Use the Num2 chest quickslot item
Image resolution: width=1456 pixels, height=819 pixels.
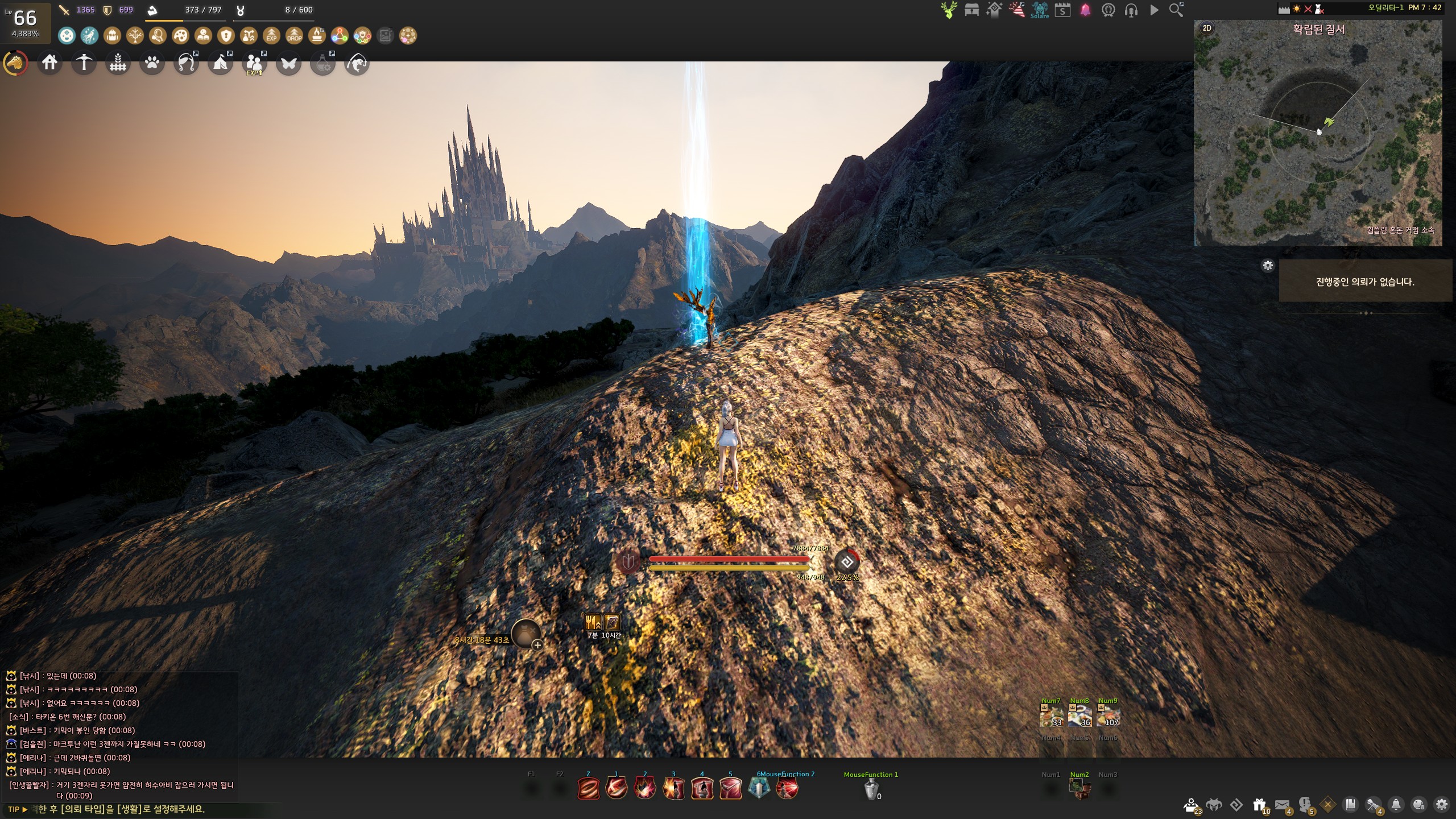[1079, 789]
